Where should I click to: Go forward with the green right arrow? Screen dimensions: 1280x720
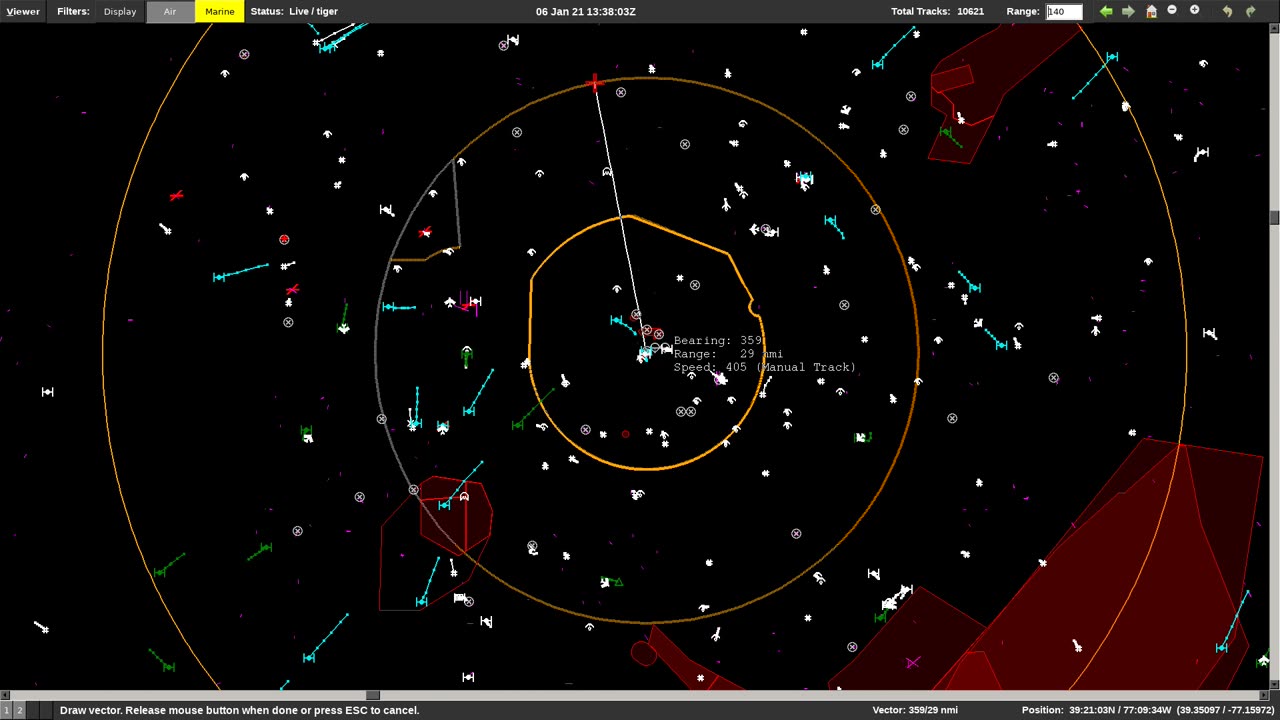click(x=1128, y=11)
